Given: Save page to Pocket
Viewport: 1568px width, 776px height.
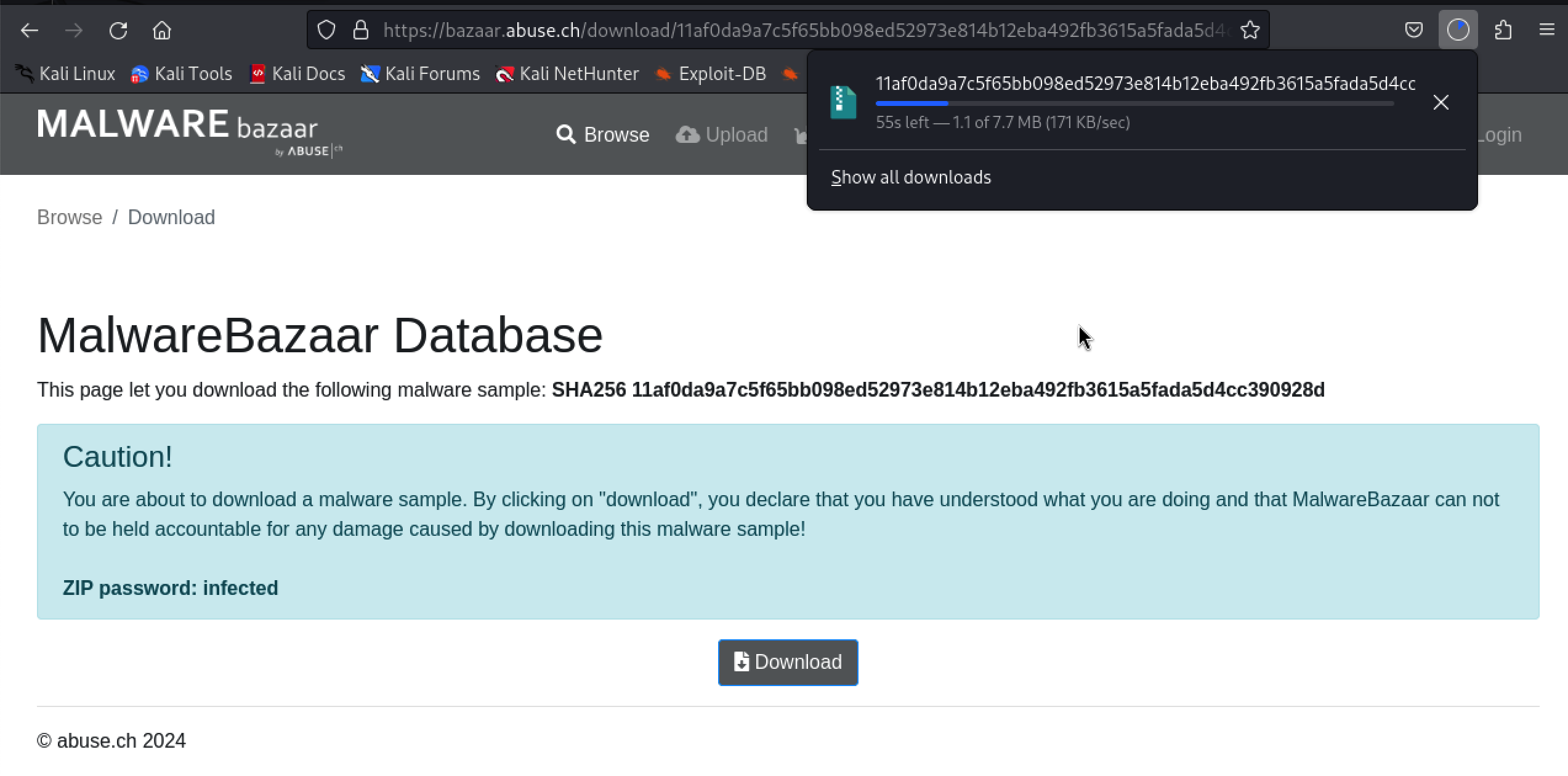Looking at the screenshot, I should 1414,30.
